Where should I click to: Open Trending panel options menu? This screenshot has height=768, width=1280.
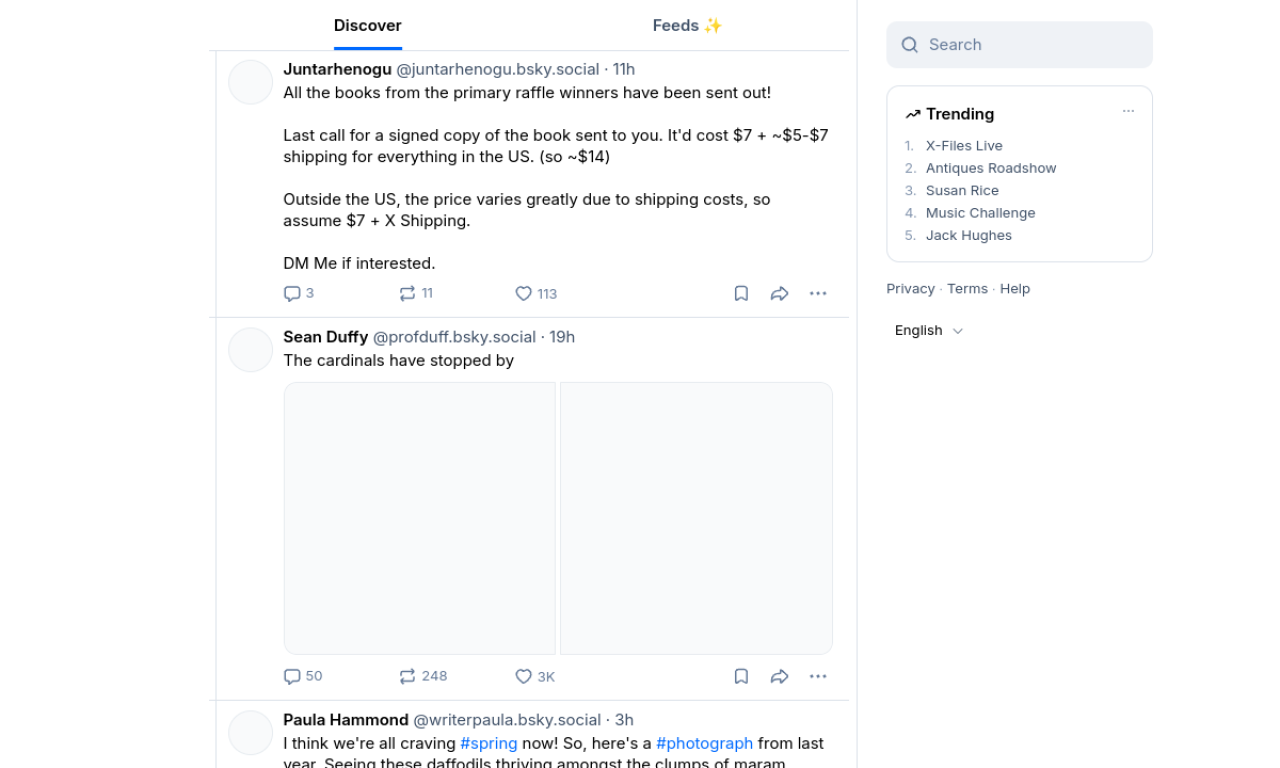click(x=1128, y=111)
